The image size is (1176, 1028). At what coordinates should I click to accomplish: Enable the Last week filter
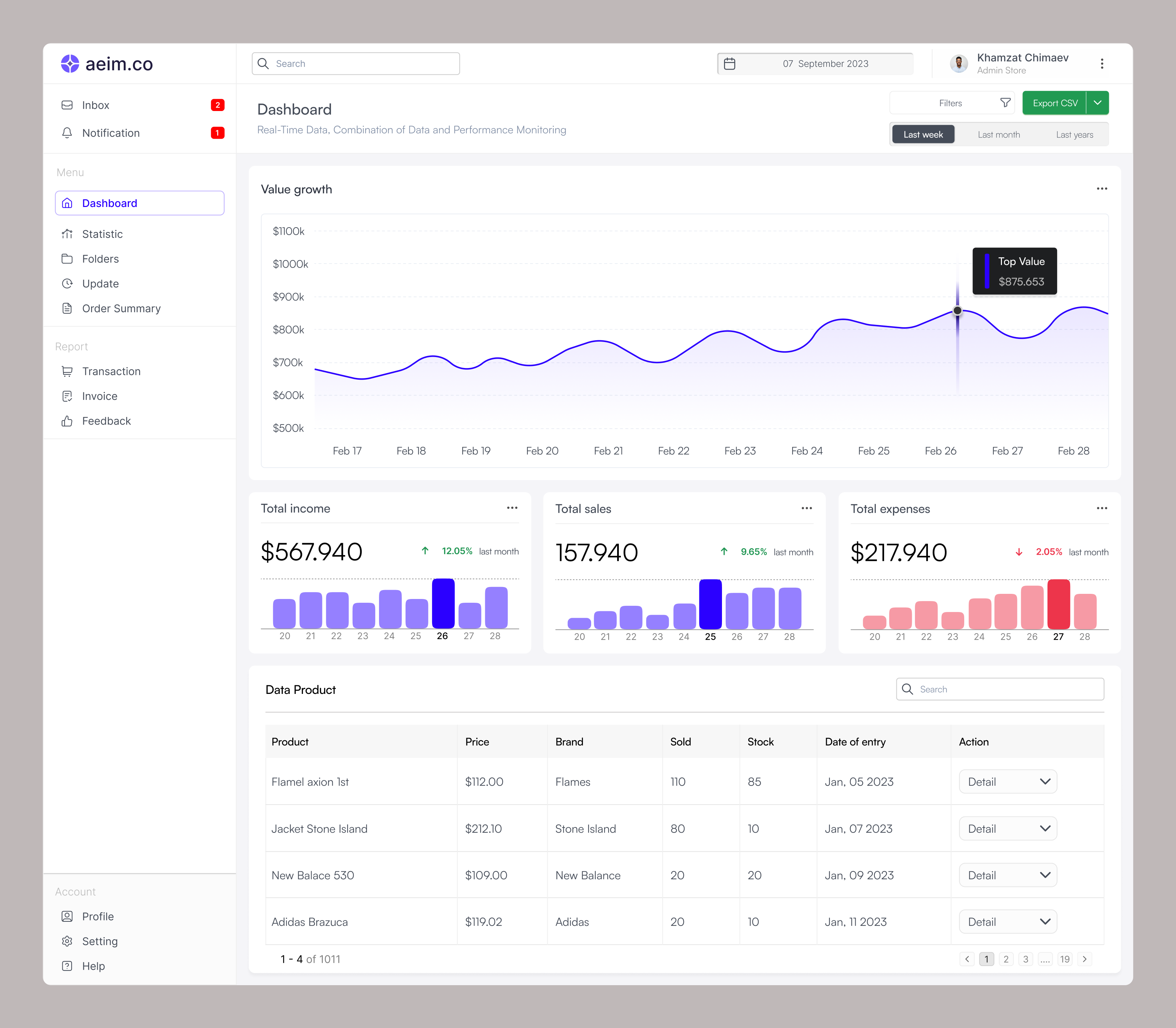point(923,134)
